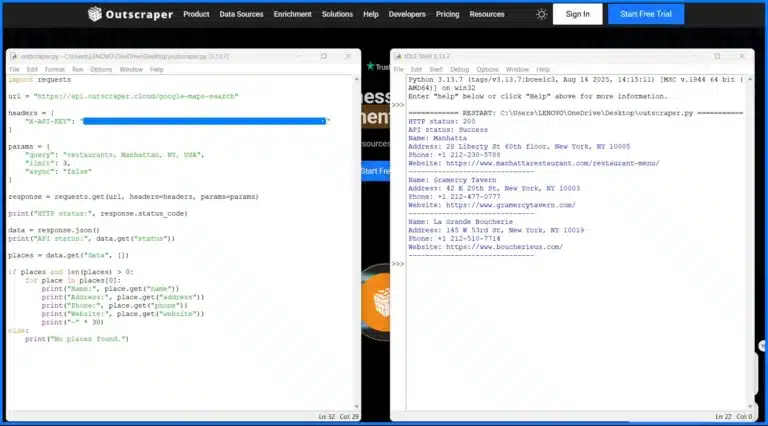Click the editor scrollbar down arrow
This screenshot has width=768, height=426.
coord(356,407)
